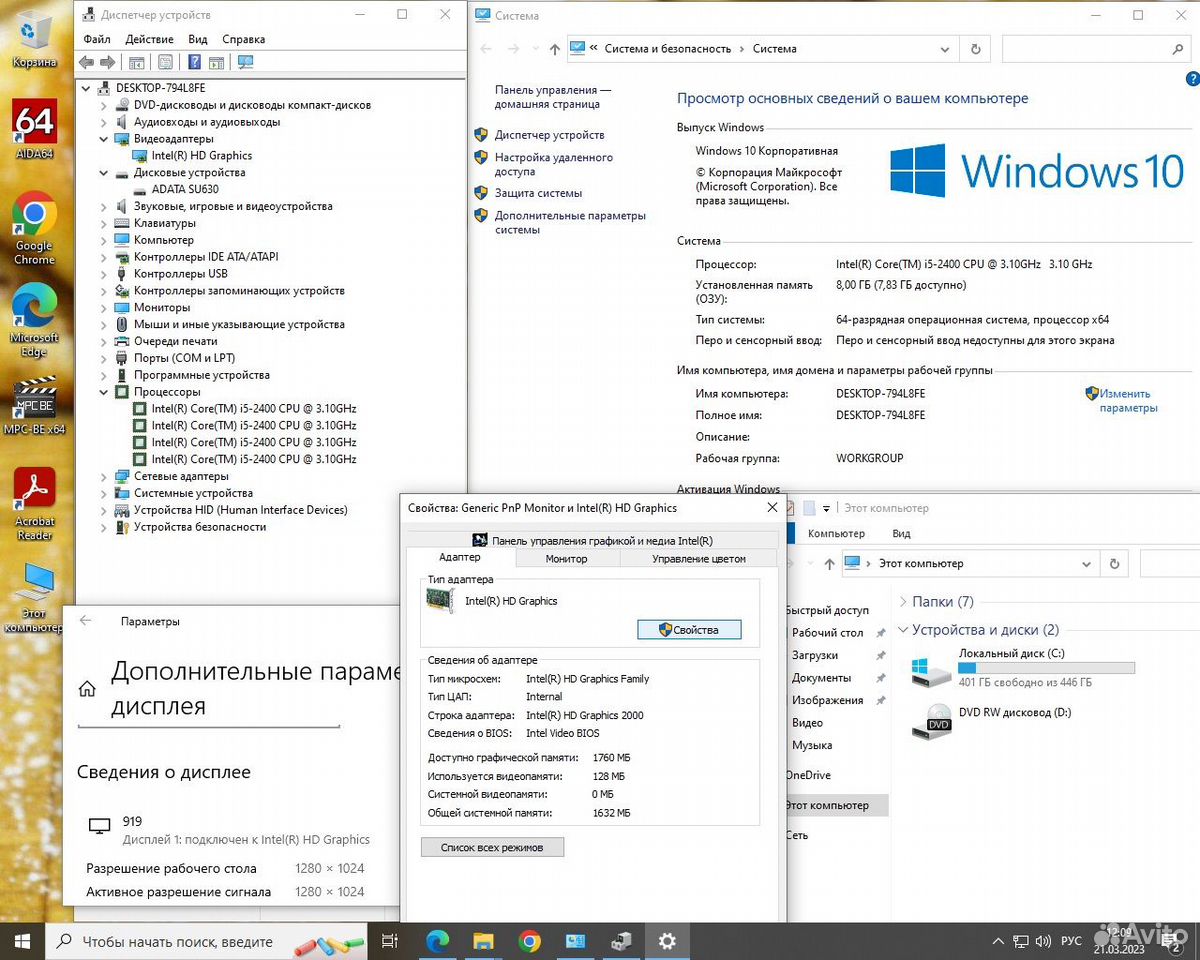Switch to the Монитор tab
The height and width of the screenshot is (960, 1200).
point(567,559)
